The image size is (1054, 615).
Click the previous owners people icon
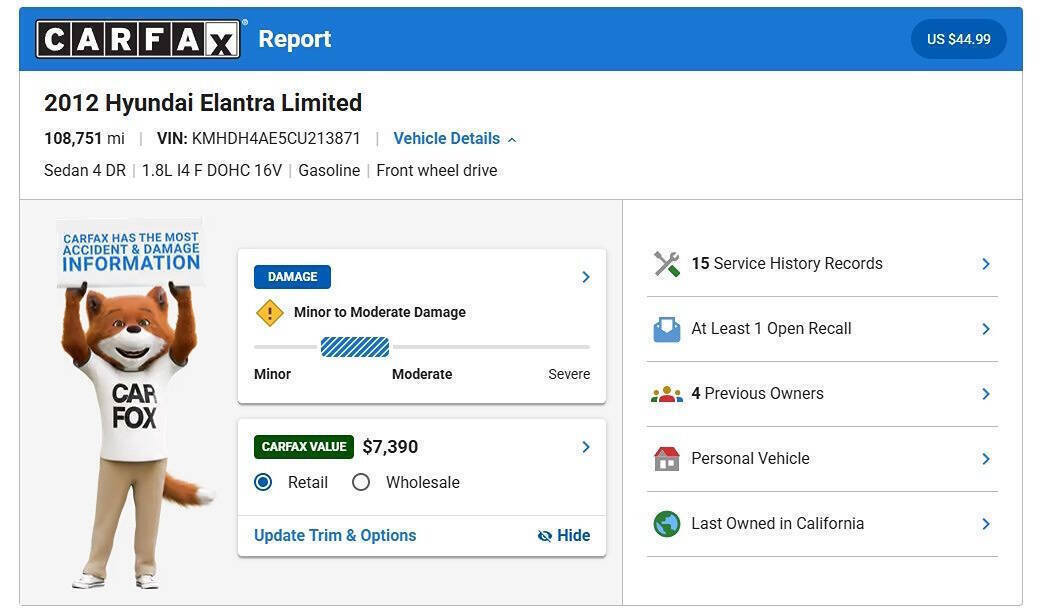[x=667, y=394]
